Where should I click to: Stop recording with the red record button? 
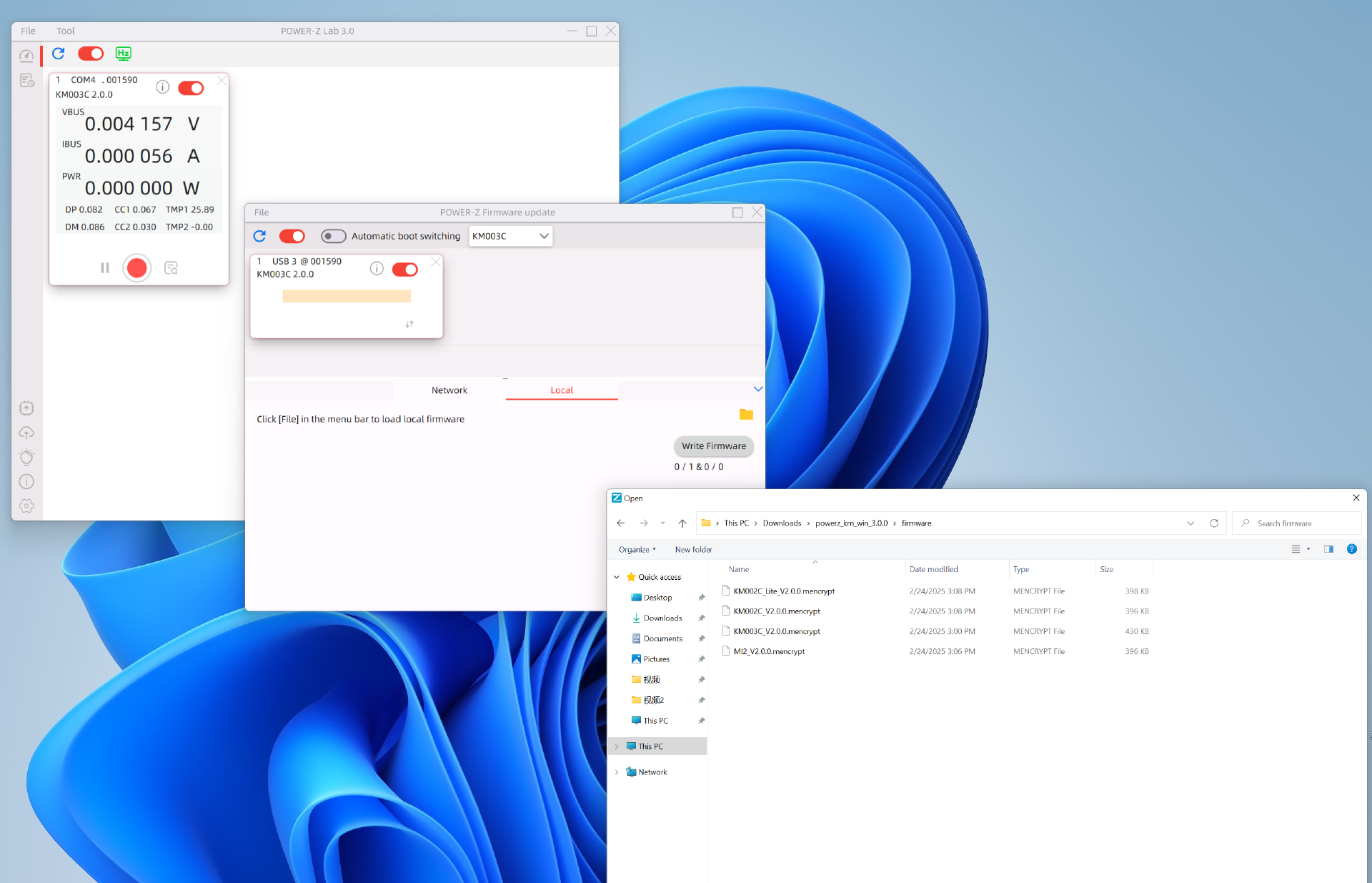[x=136, y=267]
